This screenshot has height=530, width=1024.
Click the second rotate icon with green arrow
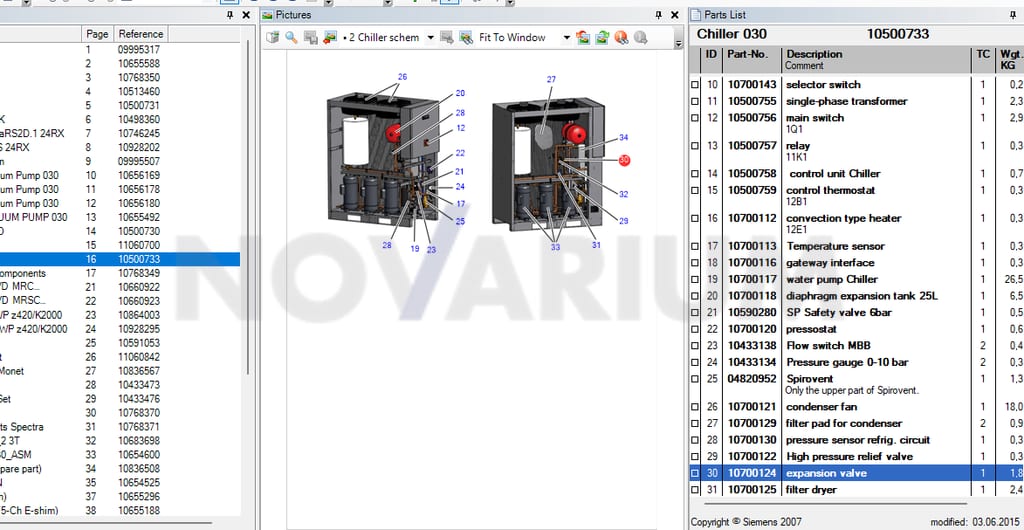pyautogui.click(x=601, y=38)
